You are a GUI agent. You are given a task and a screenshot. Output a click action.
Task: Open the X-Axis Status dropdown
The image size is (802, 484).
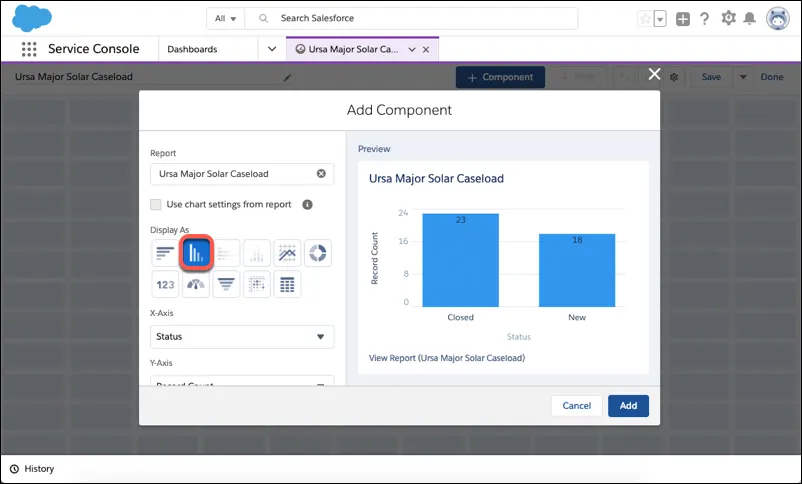242,337
